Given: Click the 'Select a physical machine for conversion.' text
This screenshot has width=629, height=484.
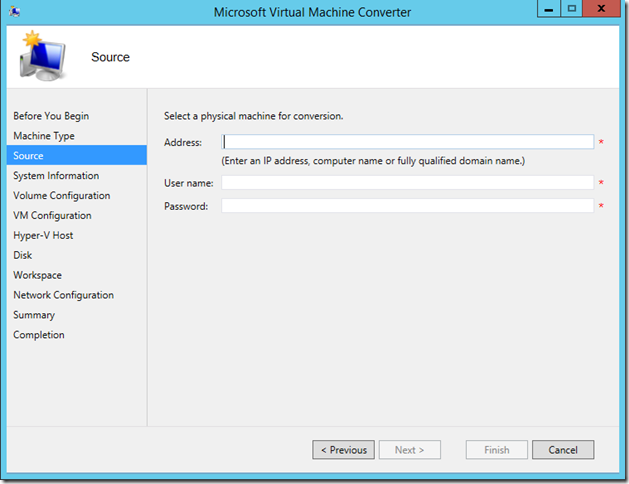Looking at the screenshot, I should (x=254, y=116).
